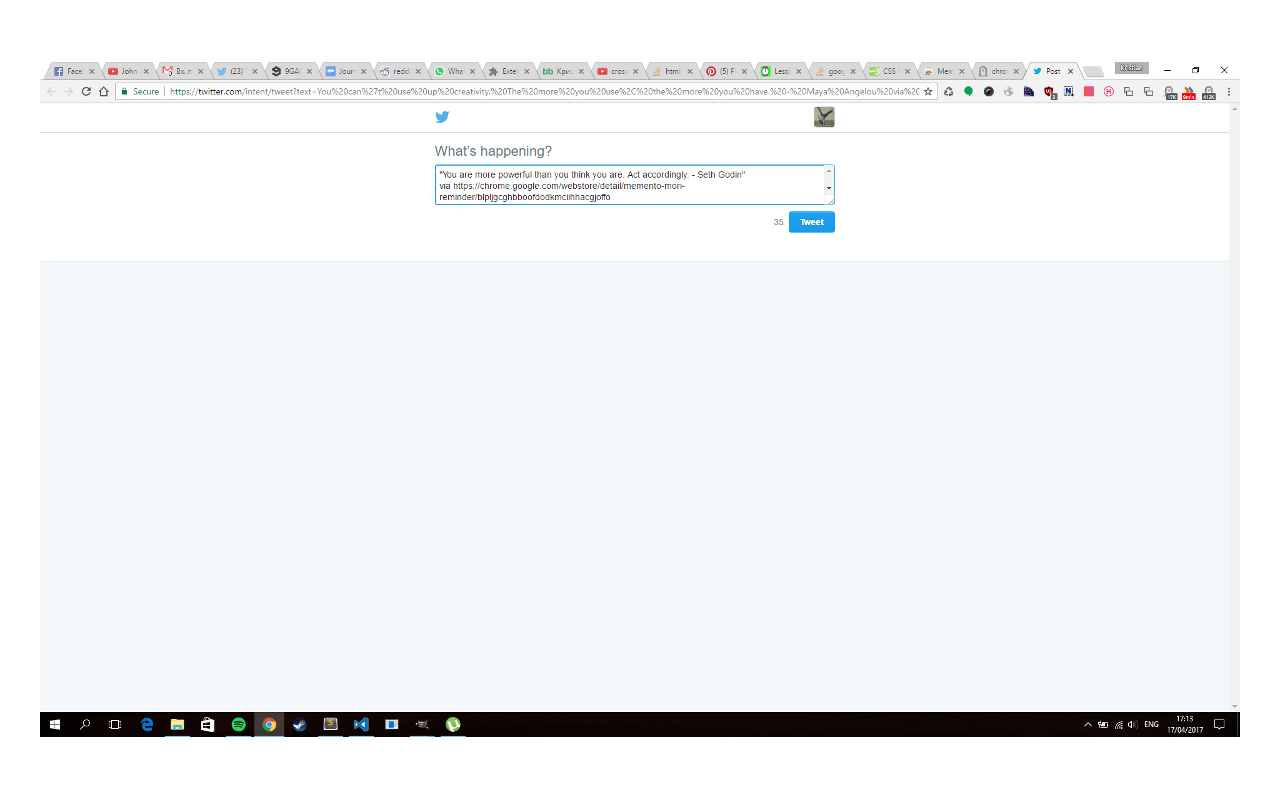This screenshot has height=800, width=1280.
Task: Open Task View on the taskbar
Action: (114, 724)
